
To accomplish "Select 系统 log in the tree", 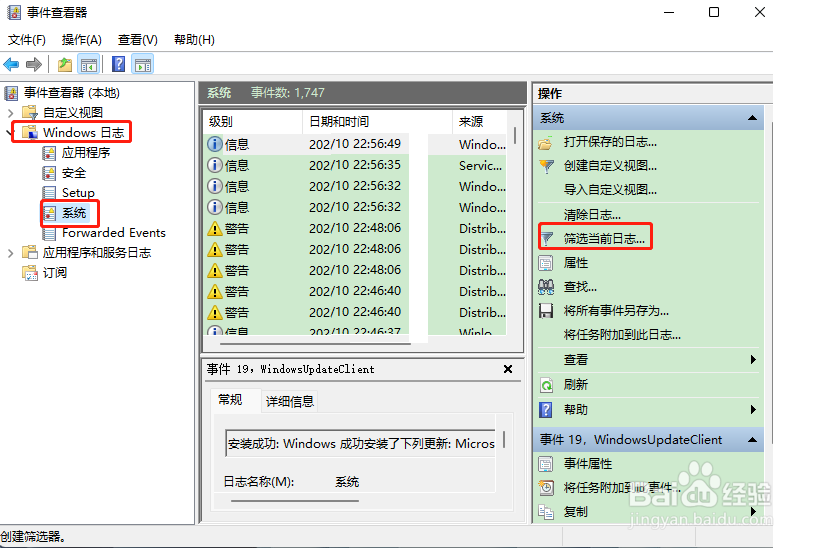I will click(74, 213).
